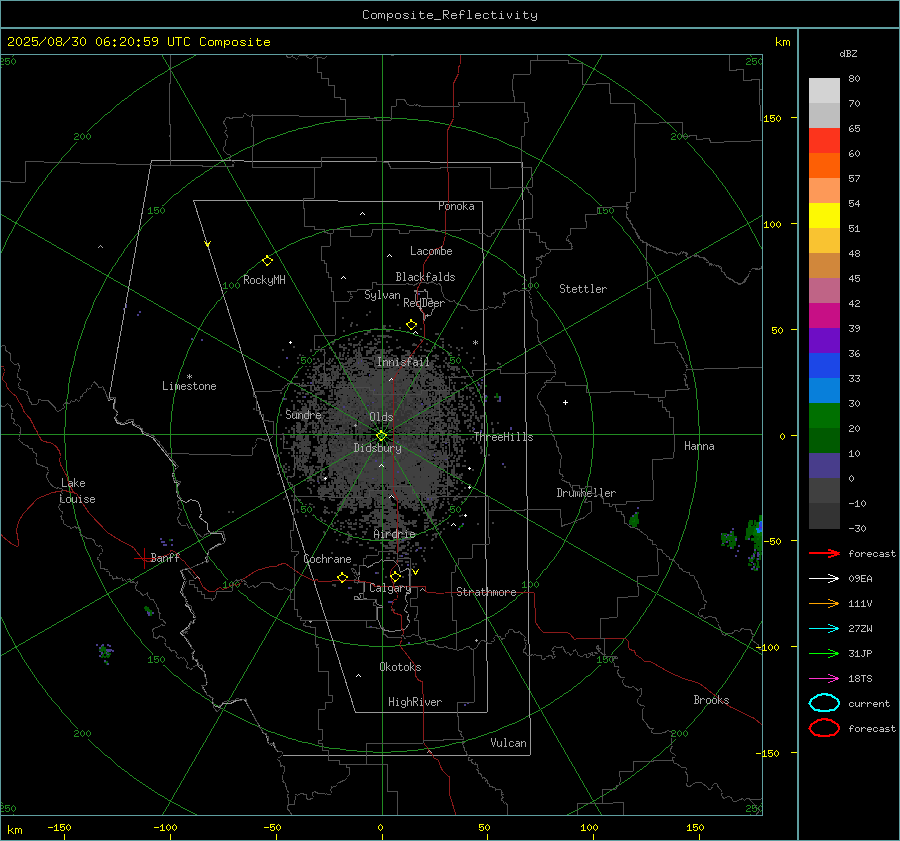Click the magenta 18TS arrow legend icon
This screenshot has width=900, height=841.
[x=824, y=679]
